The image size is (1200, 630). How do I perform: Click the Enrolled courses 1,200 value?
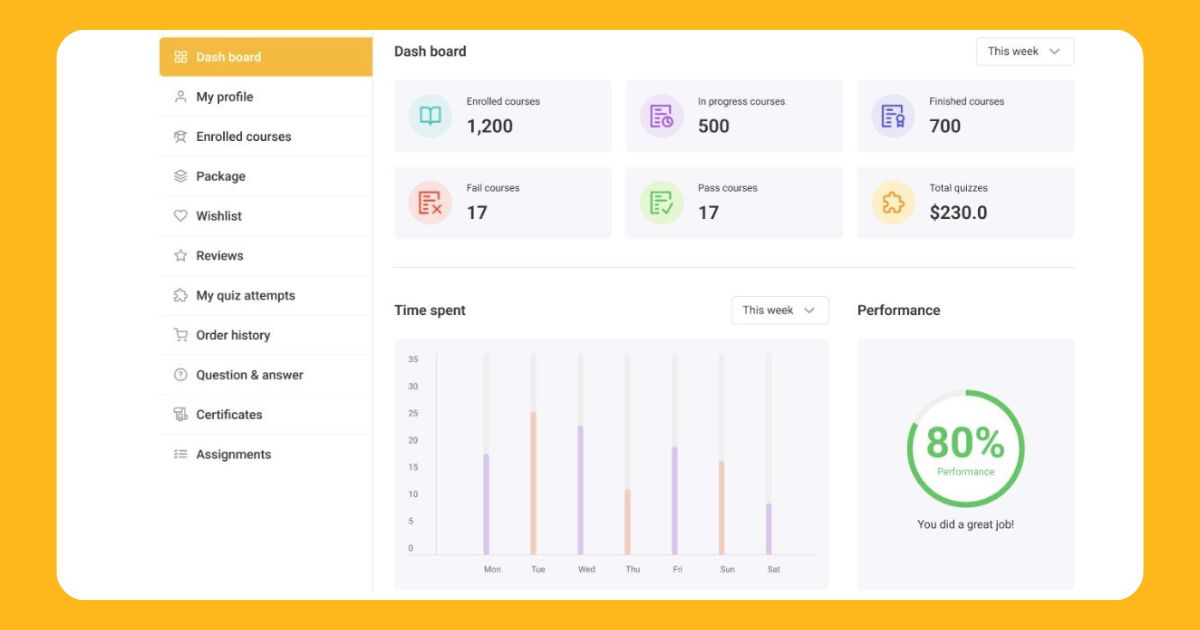pyautogui.click(x=490, y=126)
